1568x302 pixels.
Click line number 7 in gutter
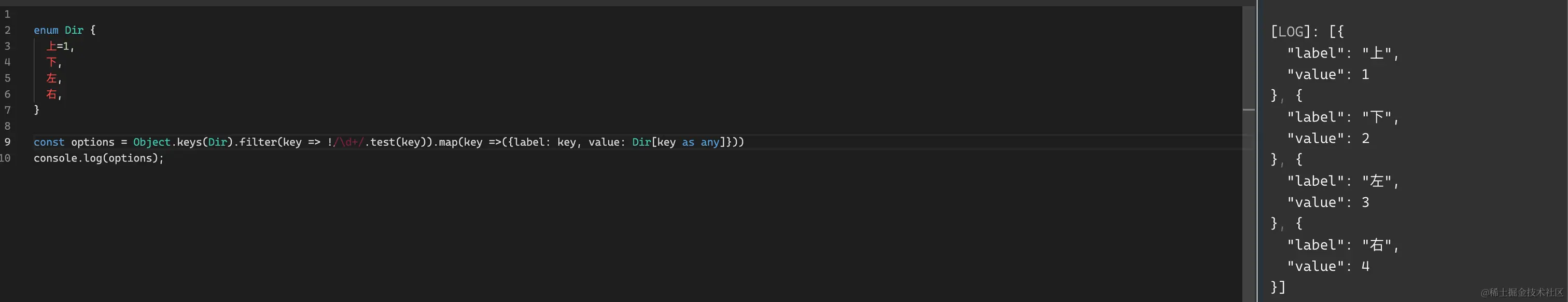(x=7, y=110)
